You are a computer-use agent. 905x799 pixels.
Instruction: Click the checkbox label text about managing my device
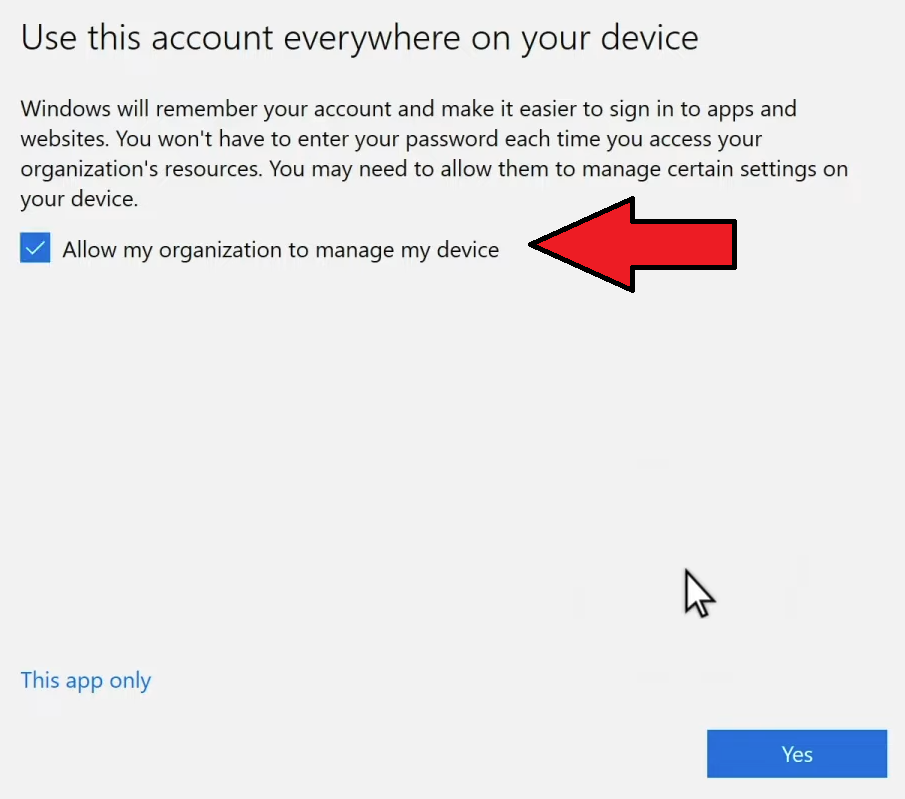pyautogui.click(x=280, y=250)
